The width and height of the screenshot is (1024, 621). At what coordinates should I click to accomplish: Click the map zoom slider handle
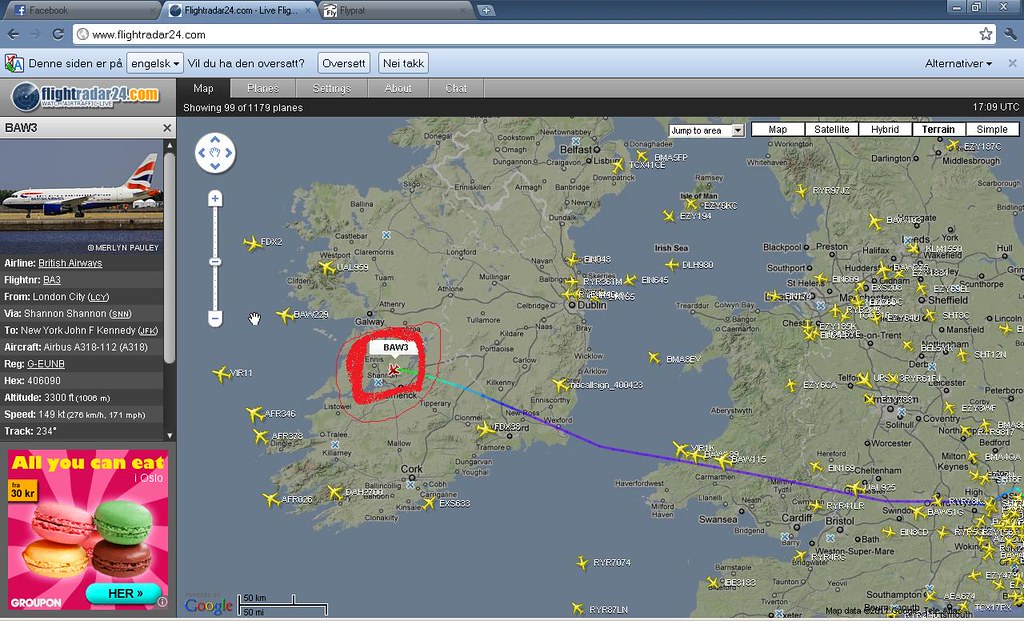tap(215, 262)
